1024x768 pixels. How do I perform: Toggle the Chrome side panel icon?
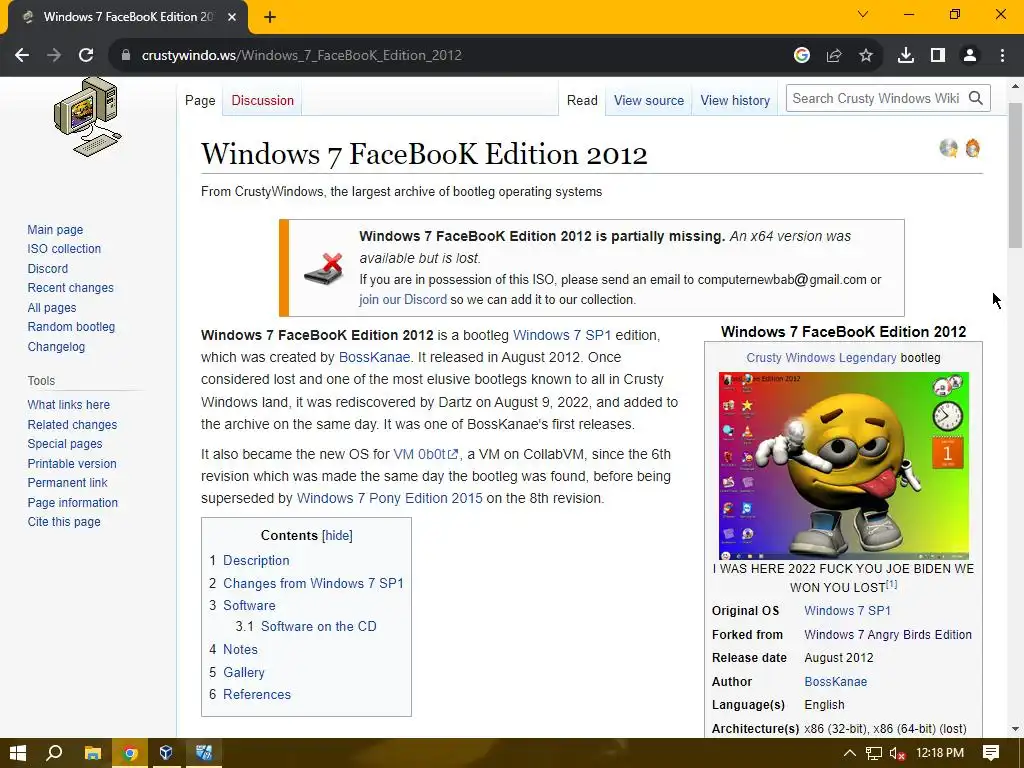pos(938,56)
